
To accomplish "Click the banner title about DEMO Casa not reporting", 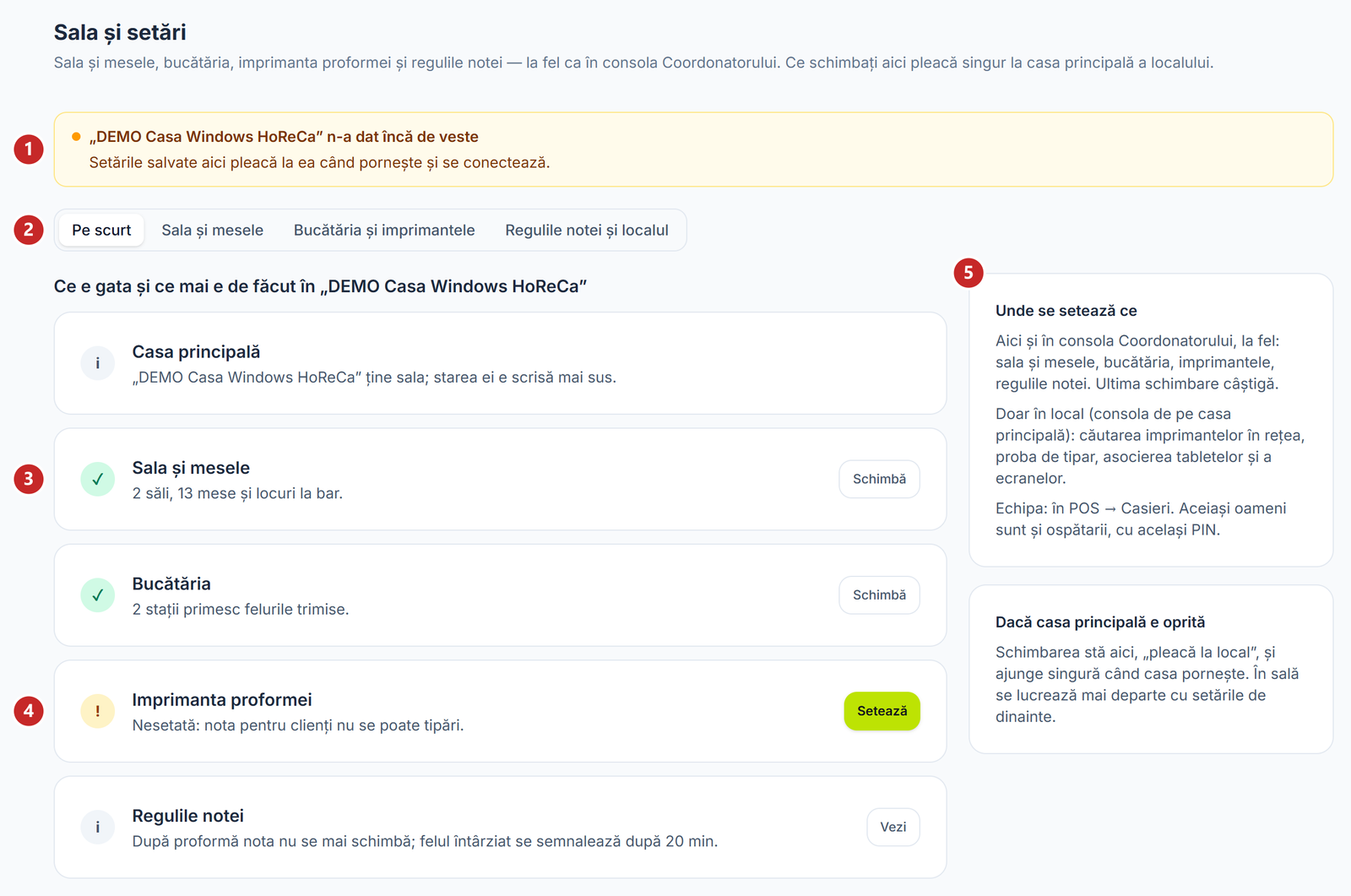I will click(x=284, y=137).
